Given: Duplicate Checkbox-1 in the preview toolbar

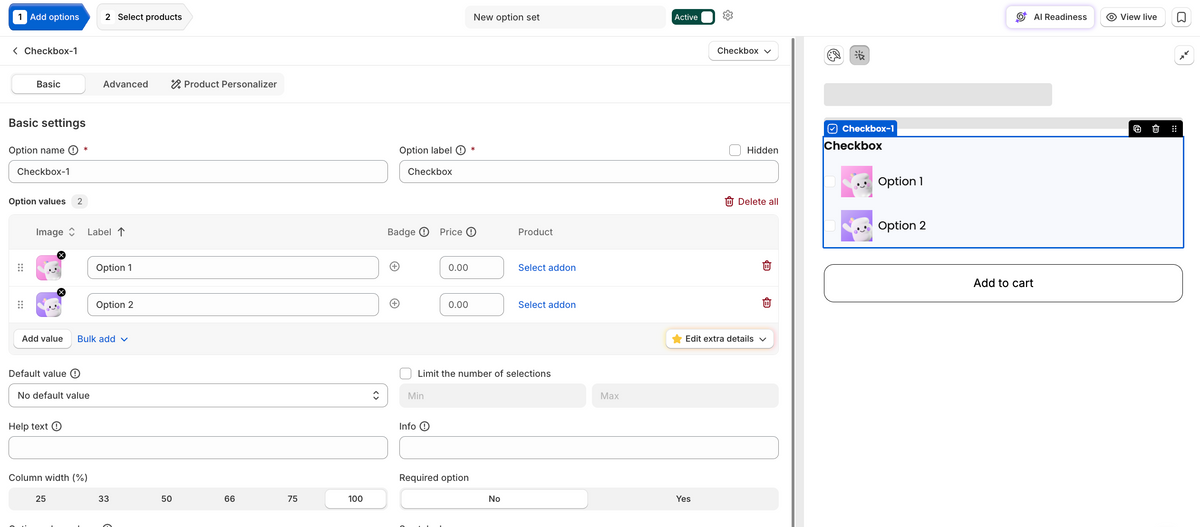Looking at the screenshot, I should (x=1138, y=129).
